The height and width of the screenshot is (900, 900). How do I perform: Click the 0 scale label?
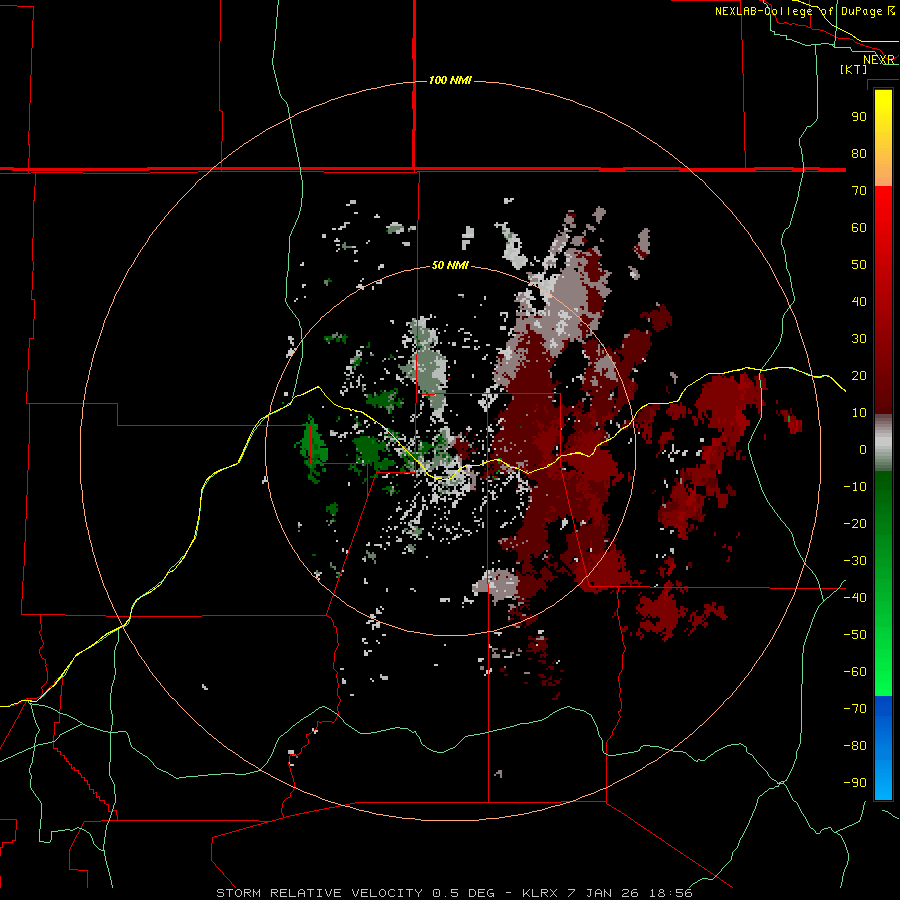863,449
